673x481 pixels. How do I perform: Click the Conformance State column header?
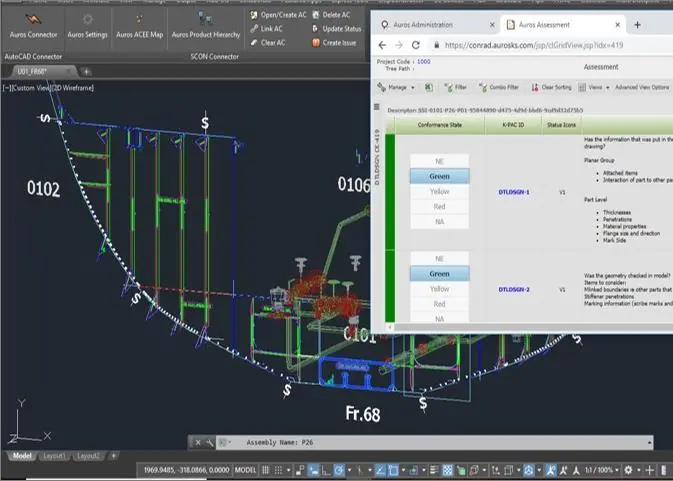tap(440, 125)
